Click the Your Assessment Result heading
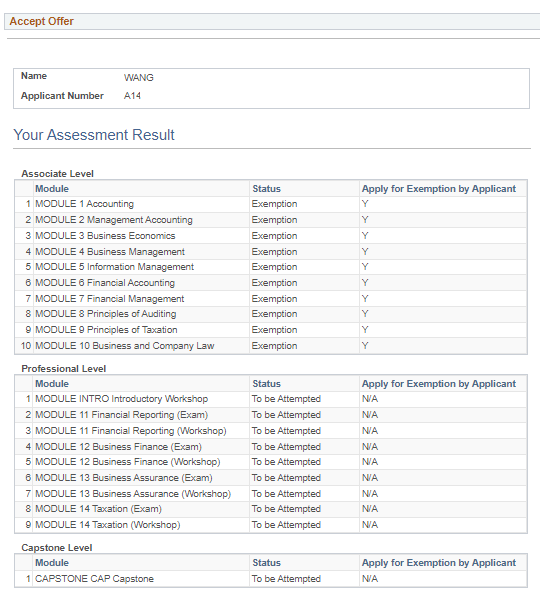The width and height of the screenshot is (540, 593). pos(94,135)
